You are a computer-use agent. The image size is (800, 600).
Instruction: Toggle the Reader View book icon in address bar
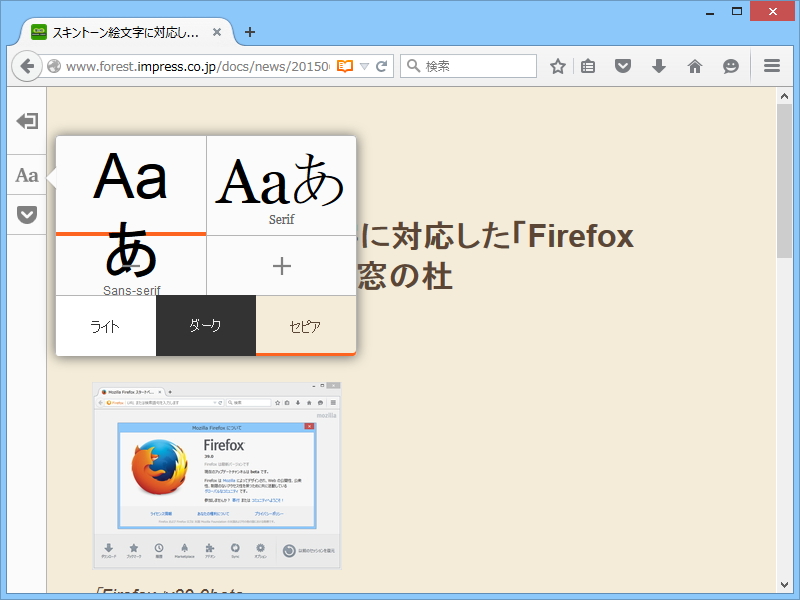[345, 66]
